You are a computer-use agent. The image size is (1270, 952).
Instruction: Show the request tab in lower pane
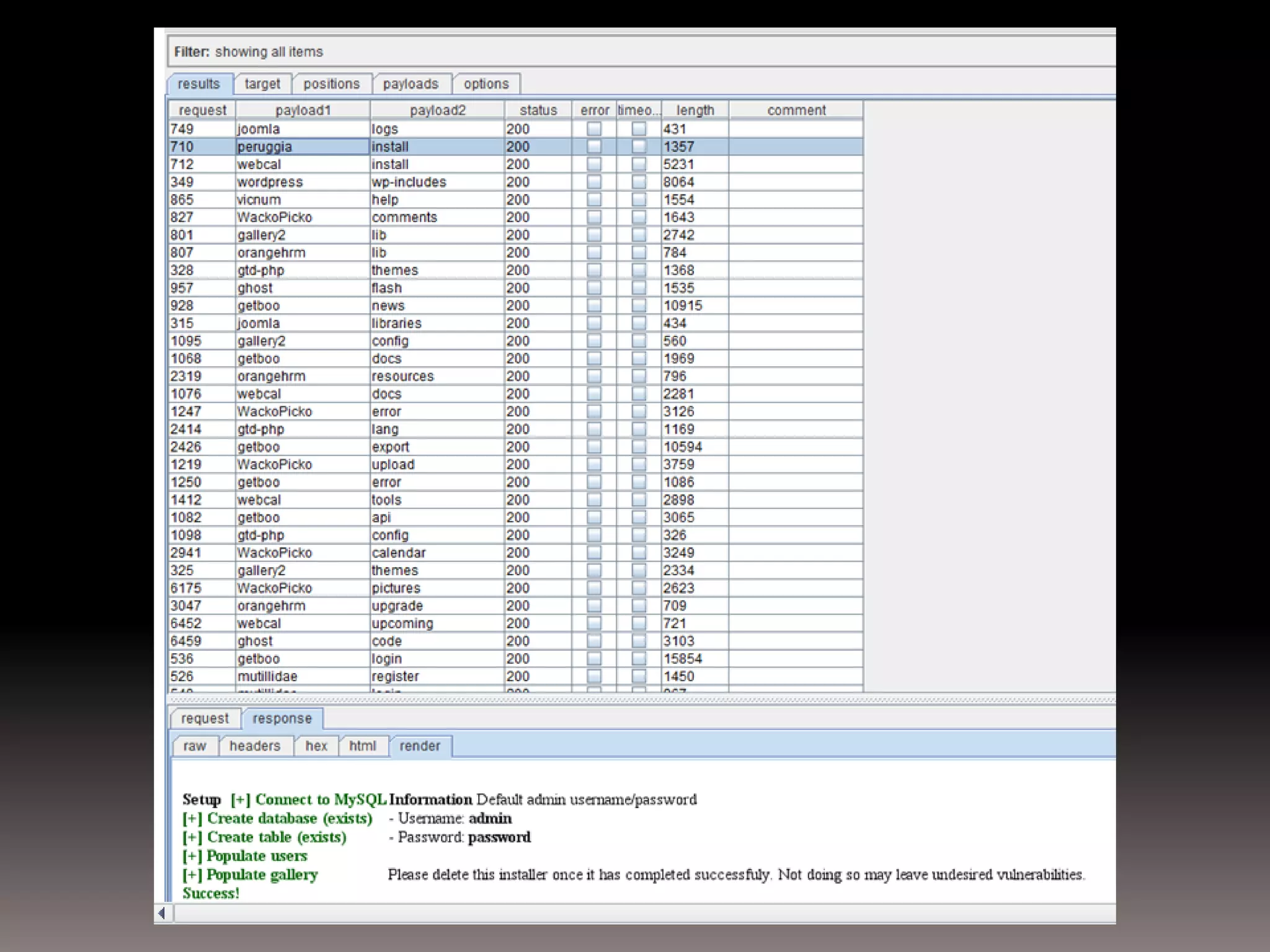(205, 718)
